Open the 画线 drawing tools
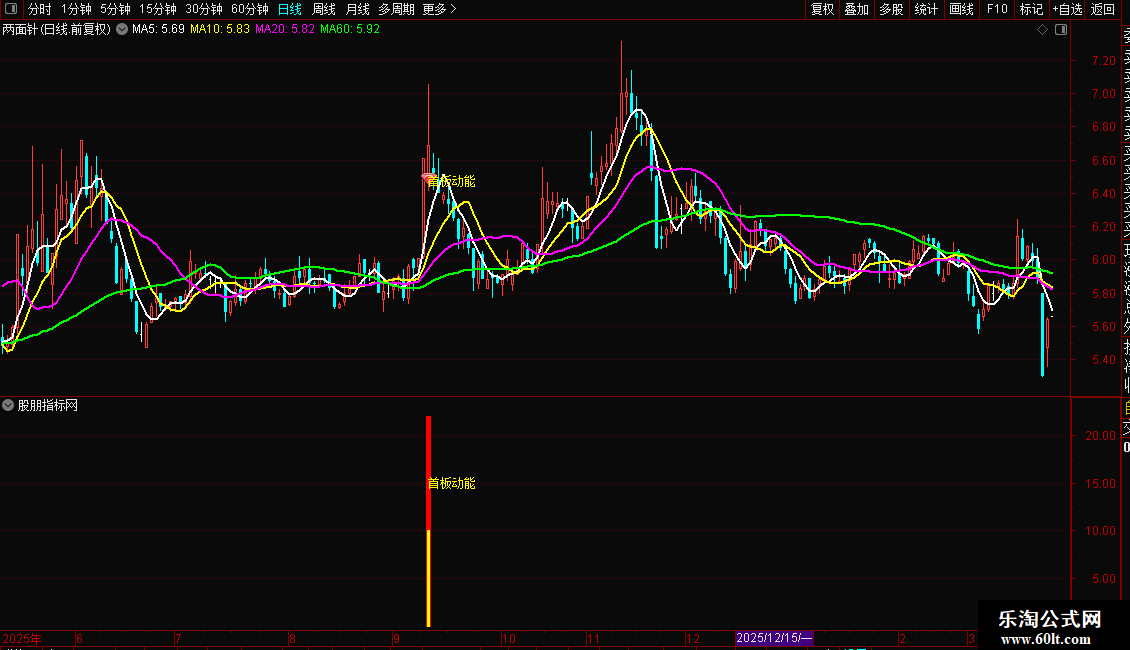Screen dimensions: 1130x650 961,9
